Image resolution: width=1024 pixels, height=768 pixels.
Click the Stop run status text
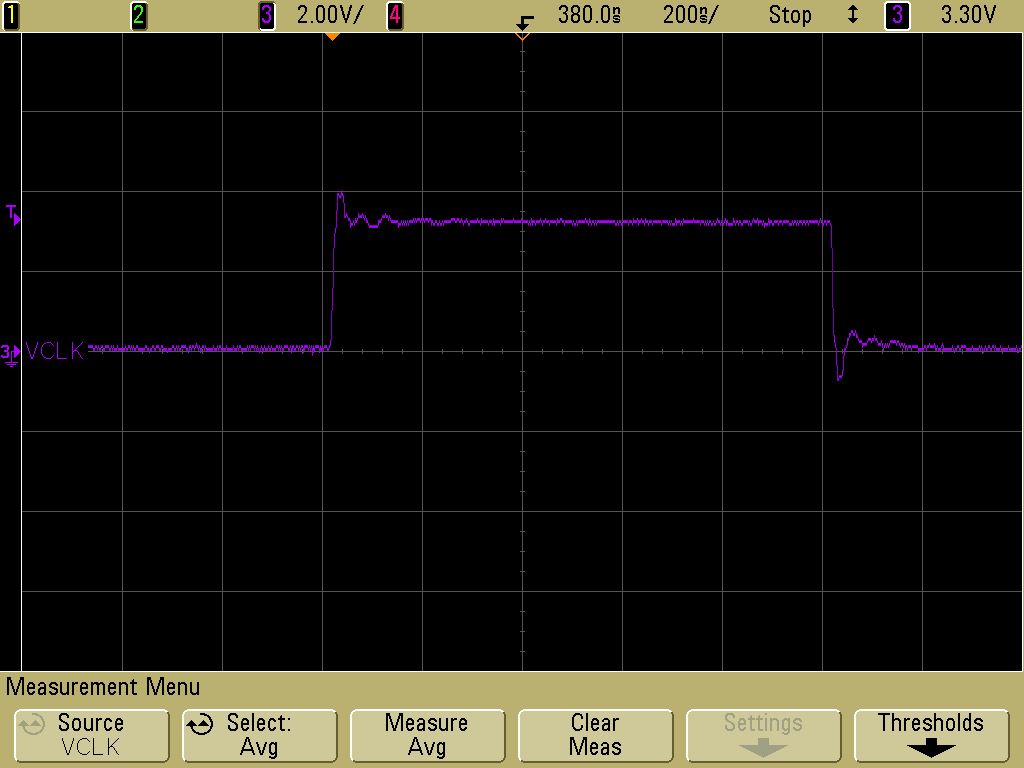[x=790, y=15]
